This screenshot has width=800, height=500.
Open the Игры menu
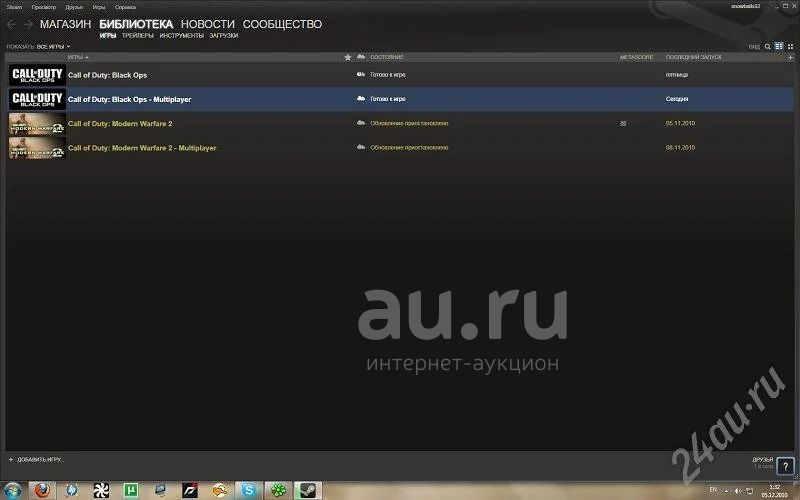[x=99, y=7]
